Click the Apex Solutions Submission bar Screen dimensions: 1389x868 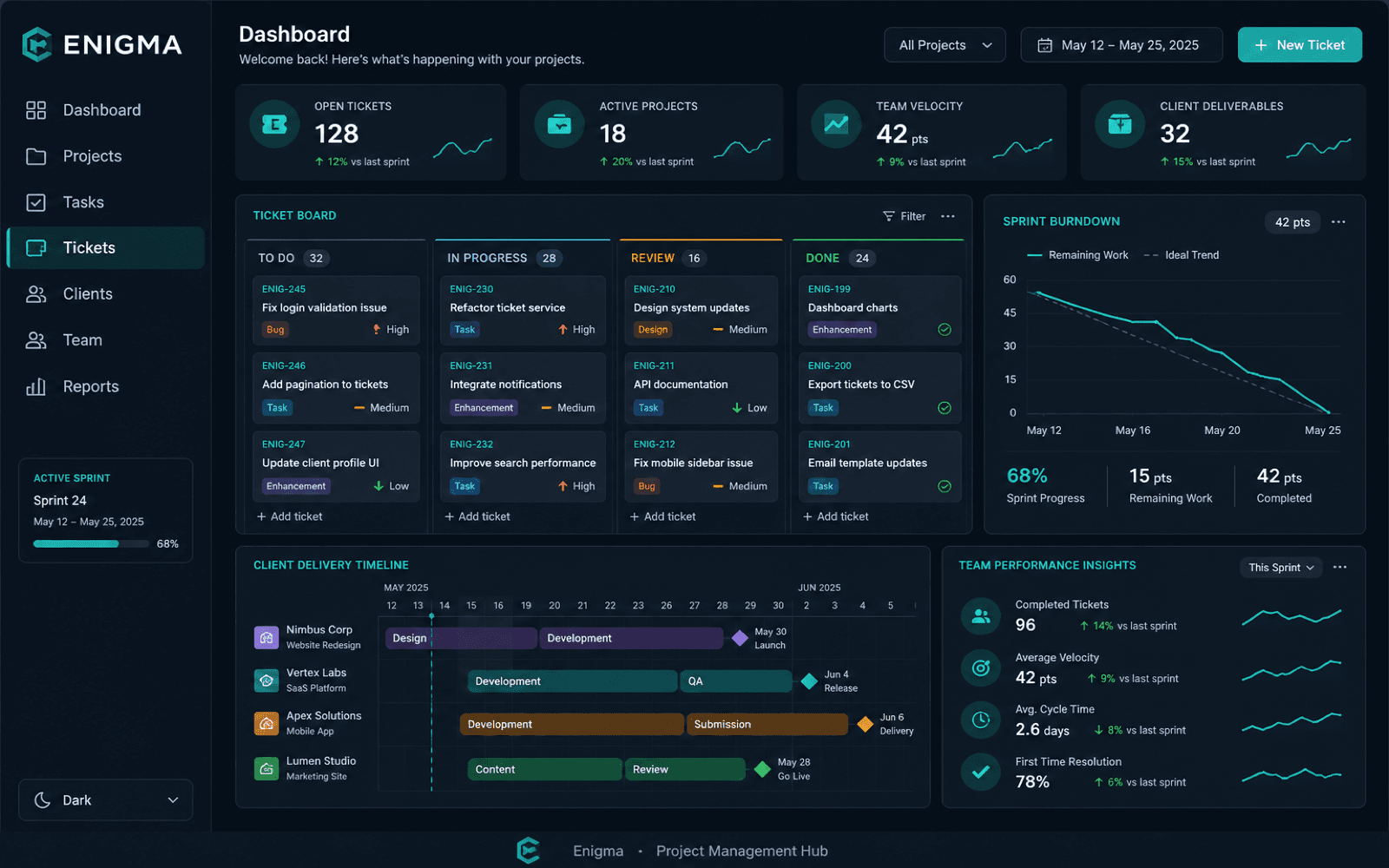tap(767, 724)
